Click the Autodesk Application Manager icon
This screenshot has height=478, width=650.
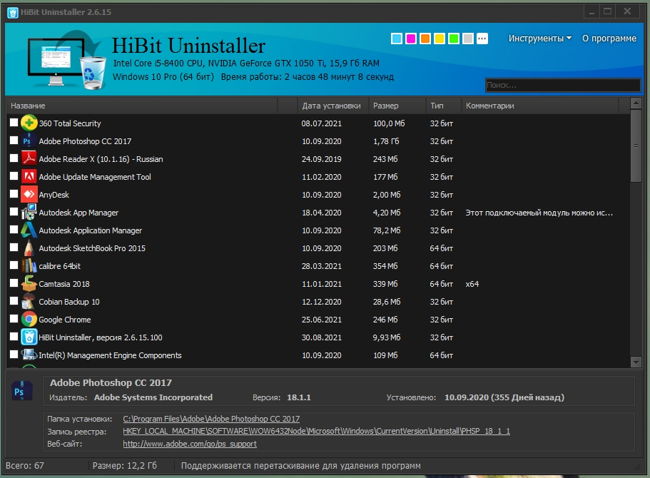(29, 230)
